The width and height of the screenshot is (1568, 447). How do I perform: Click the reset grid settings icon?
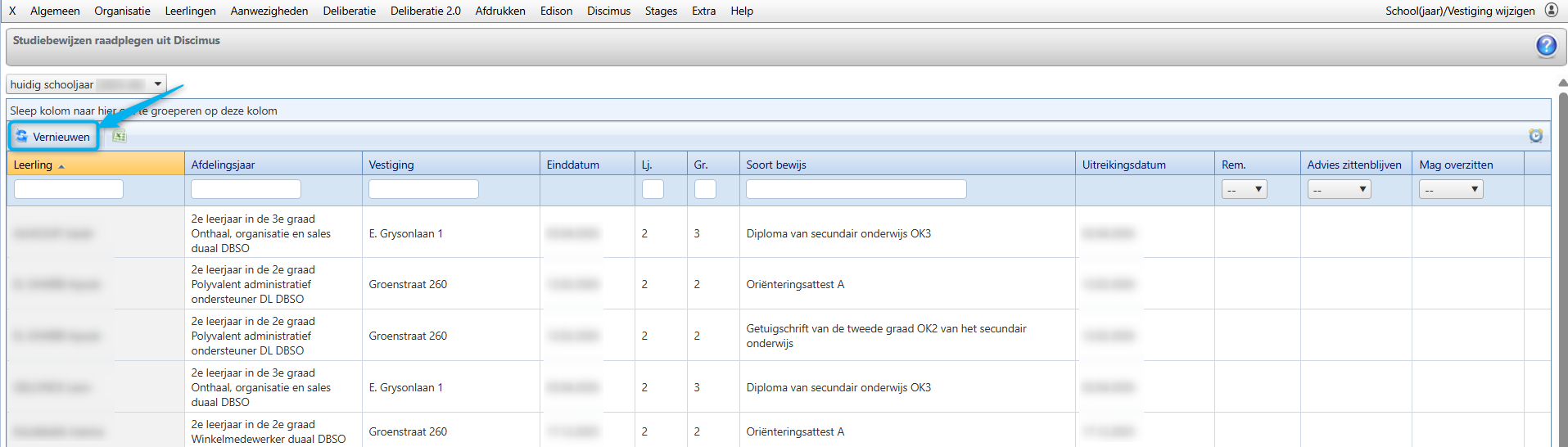tap(1535, 136)
